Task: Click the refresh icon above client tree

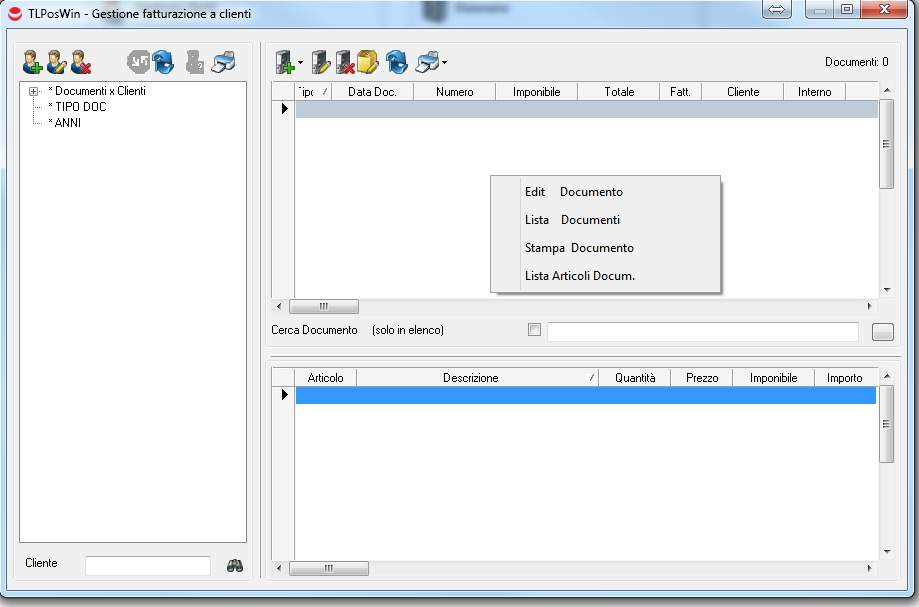Action: (x=163, y=63)
